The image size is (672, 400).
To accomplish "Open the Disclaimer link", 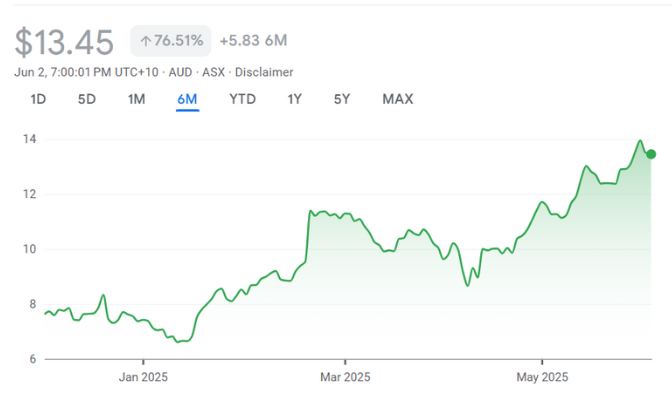I will [x=264, y=72].
